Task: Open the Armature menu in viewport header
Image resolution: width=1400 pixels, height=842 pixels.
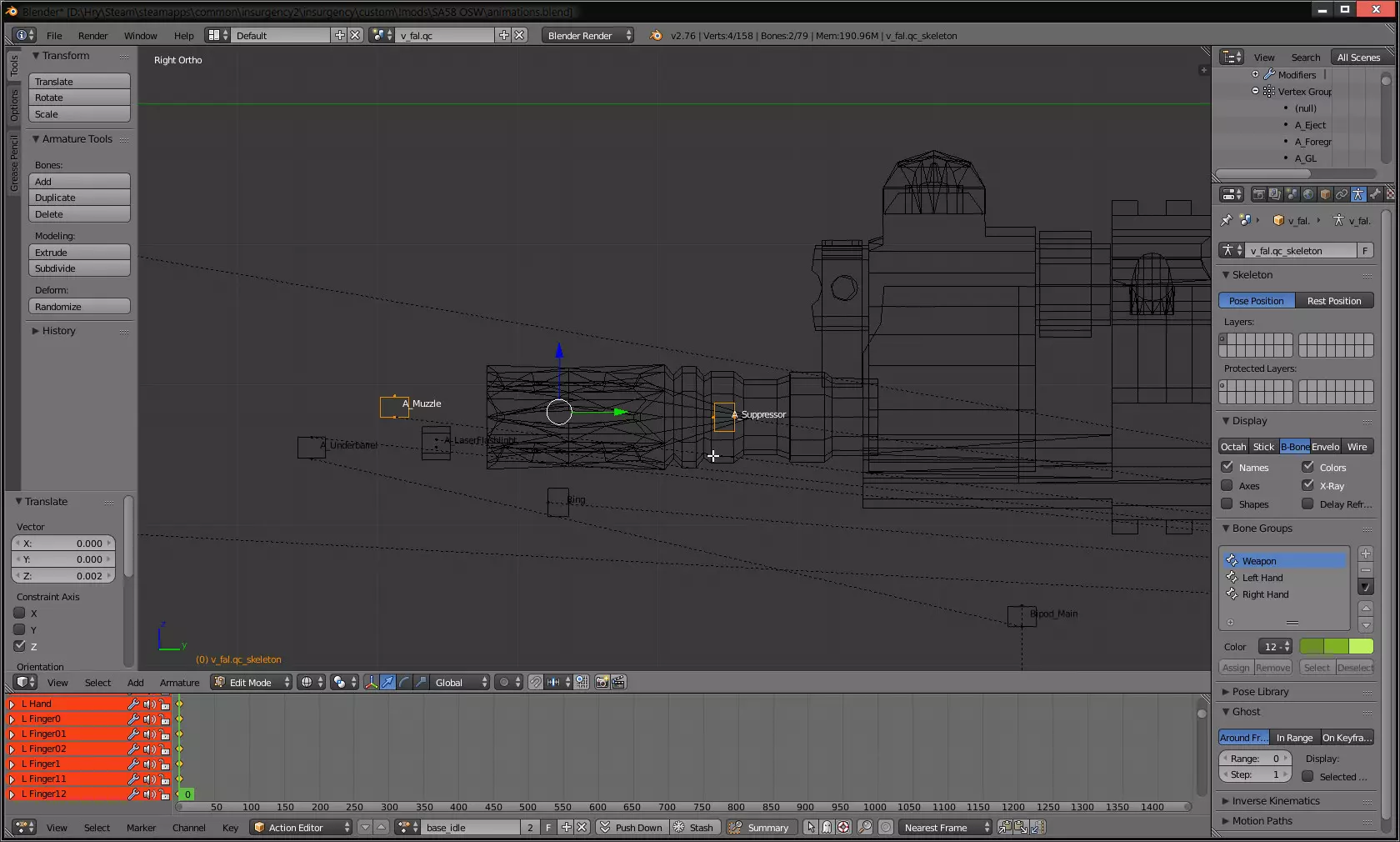Action: (179, 683)
